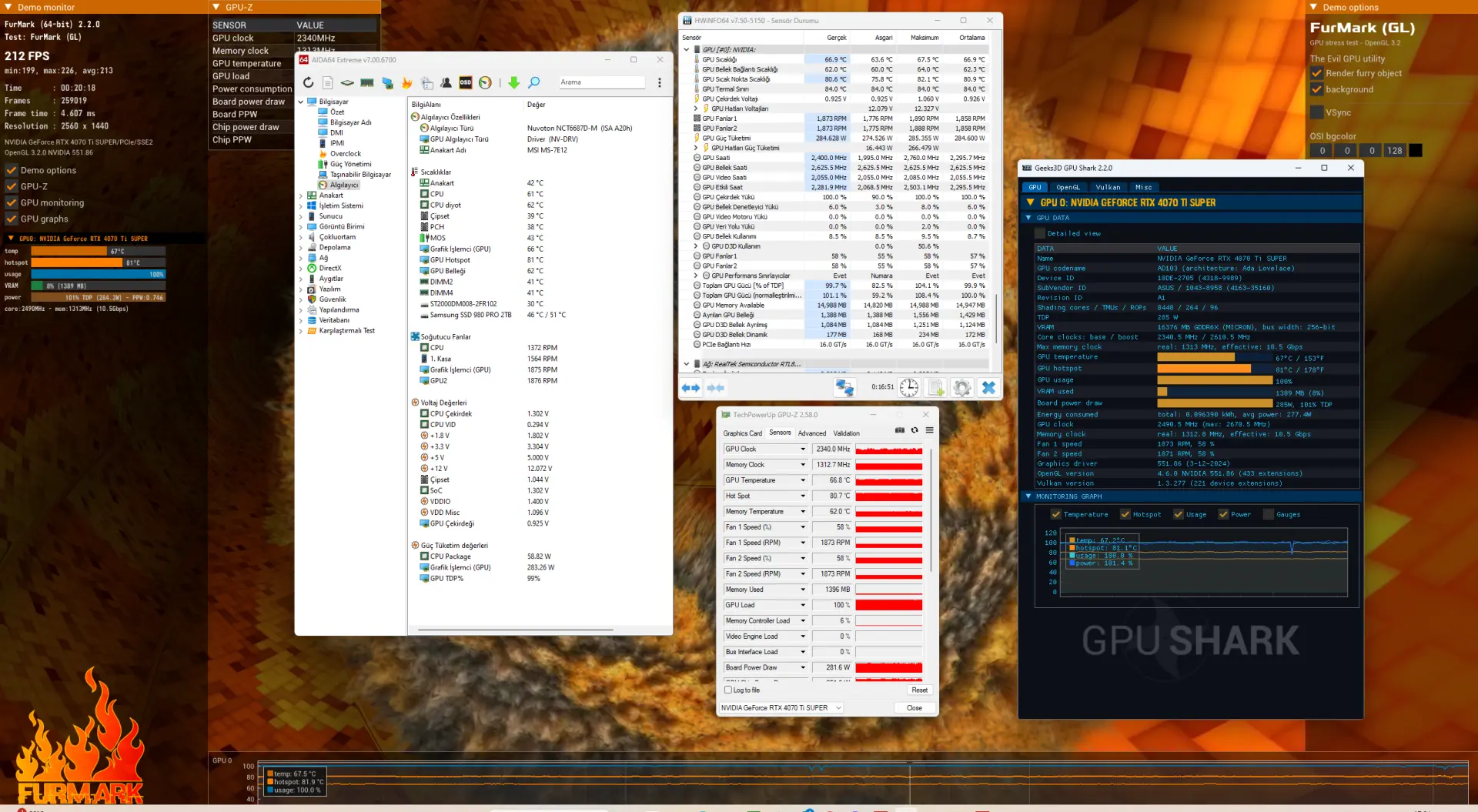This screenshot has height=812, width=1478.
Task: Toggle the FurMark GPU-Z checkbox
Action: click(x=12, y=186)
